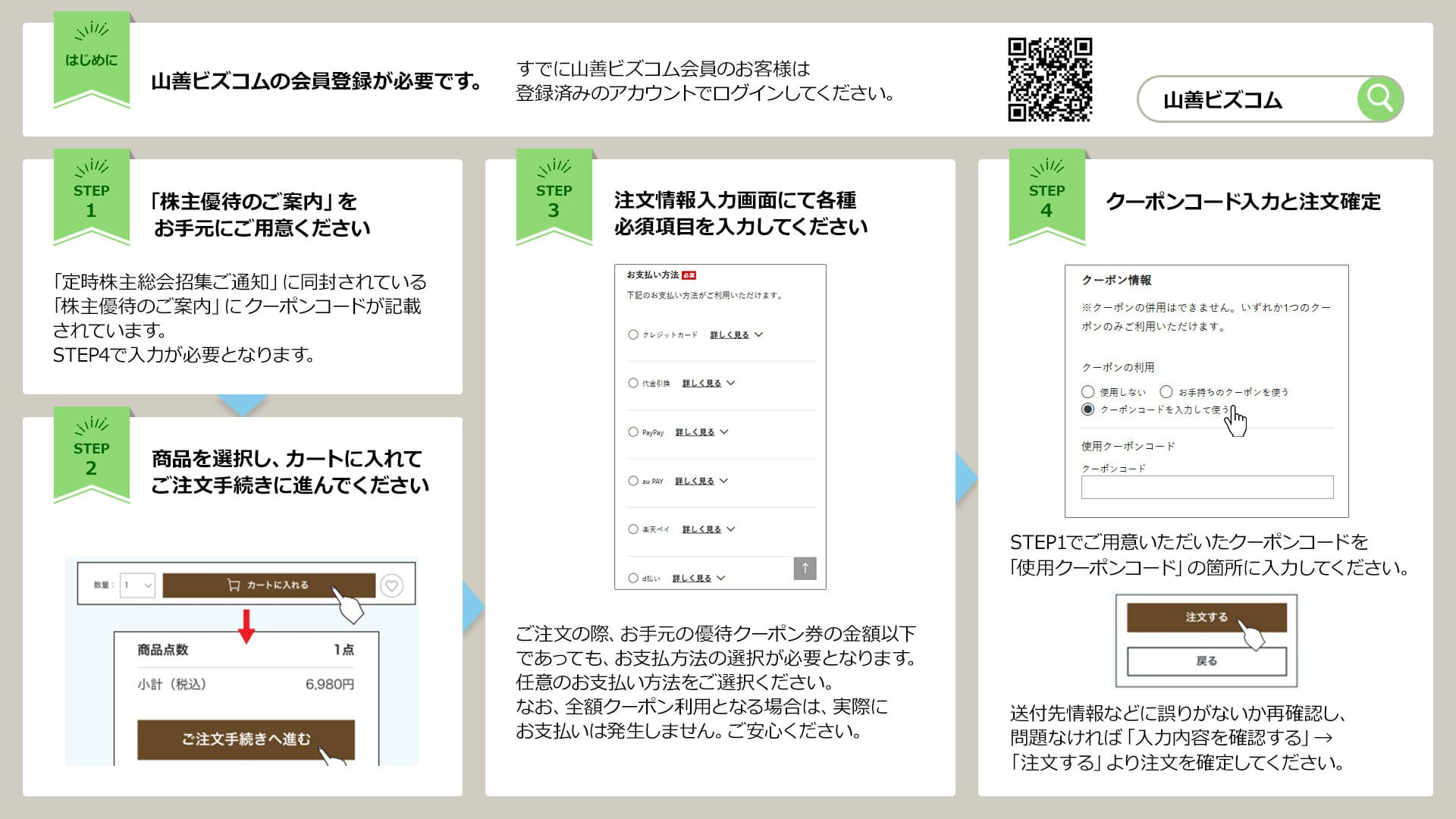Viewport: 1456px width, 819px height.
Task: Click the heart favorite icon
Action: 391,587
